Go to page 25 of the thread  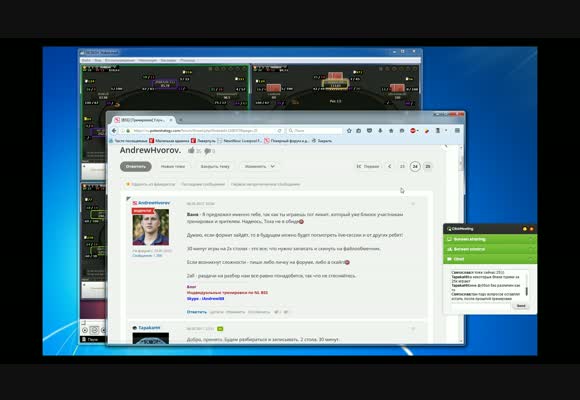[x=428, y=167]
